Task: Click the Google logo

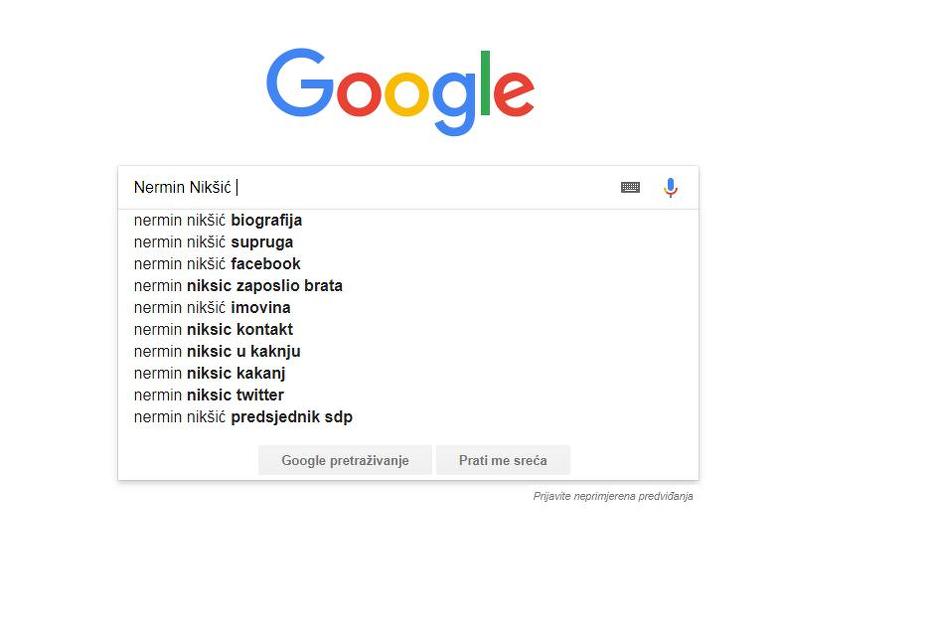Action: point(400,90)
